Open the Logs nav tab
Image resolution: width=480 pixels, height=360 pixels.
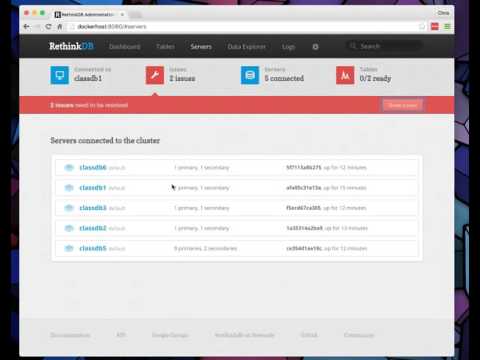coord(288,47)
